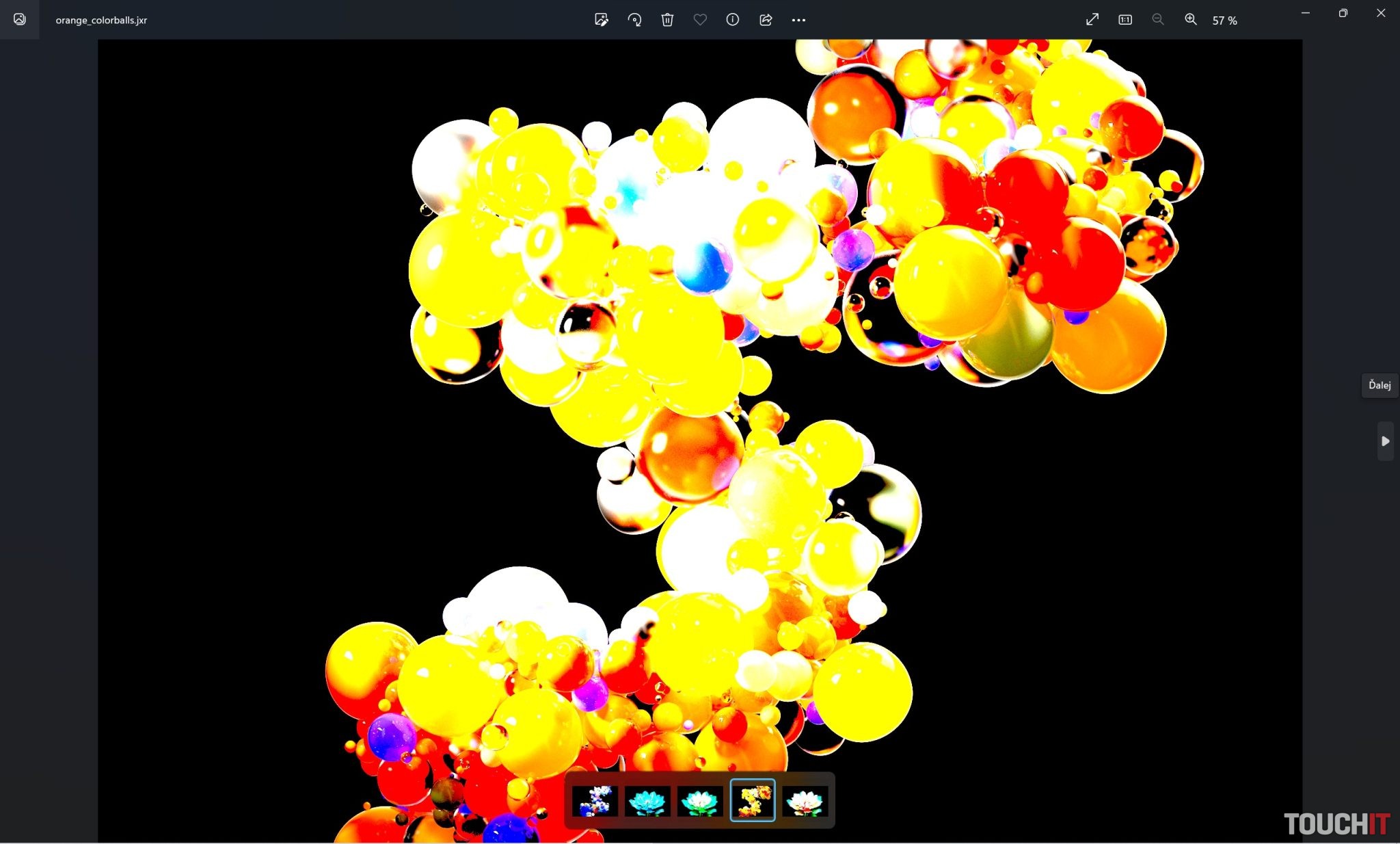Rotate the image with rotate icon
Screen dimensions: 1400x844
point(634,20)
